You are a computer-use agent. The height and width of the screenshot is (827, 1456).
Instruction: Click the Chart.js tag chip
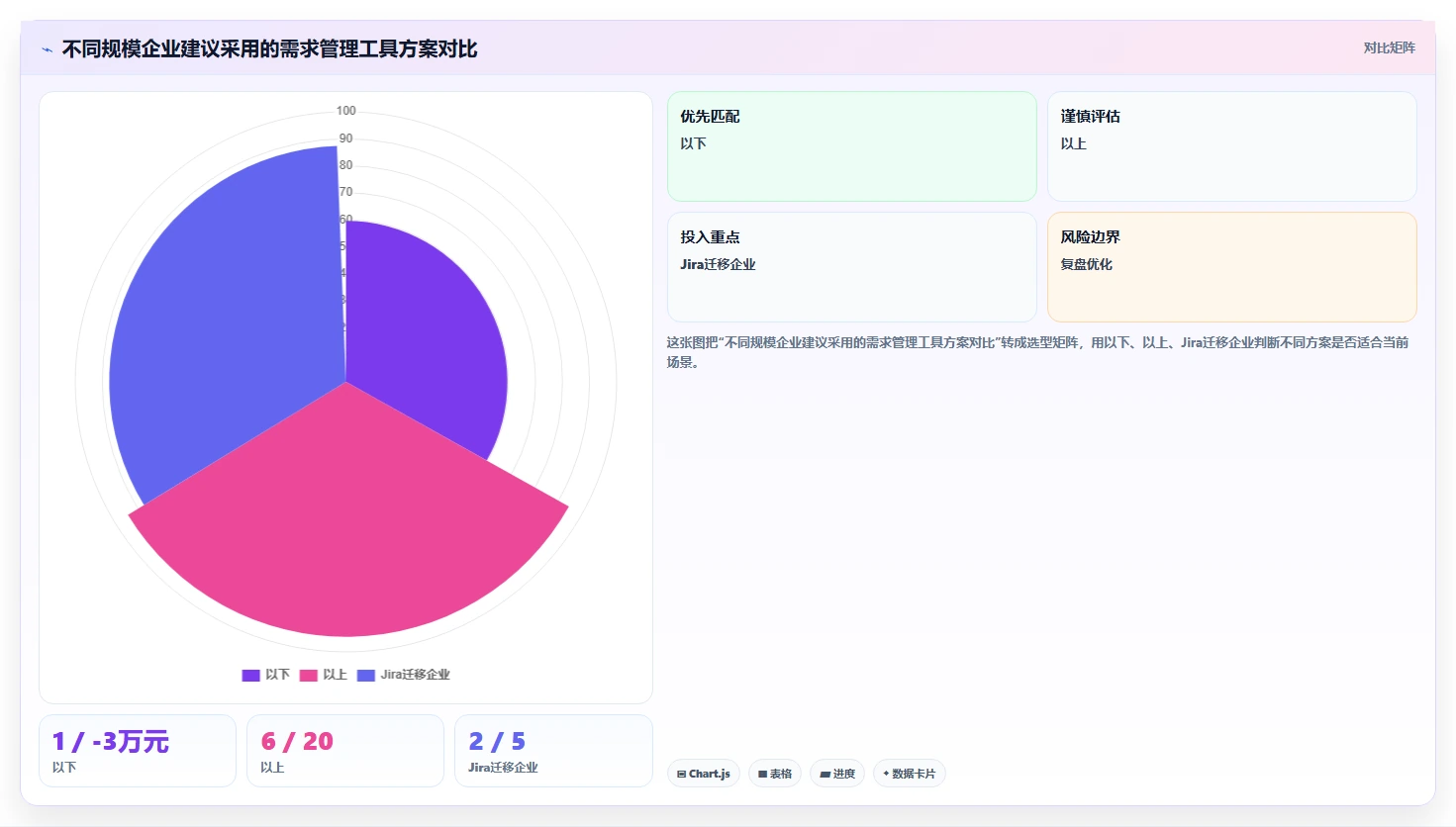tap(704, 774)
